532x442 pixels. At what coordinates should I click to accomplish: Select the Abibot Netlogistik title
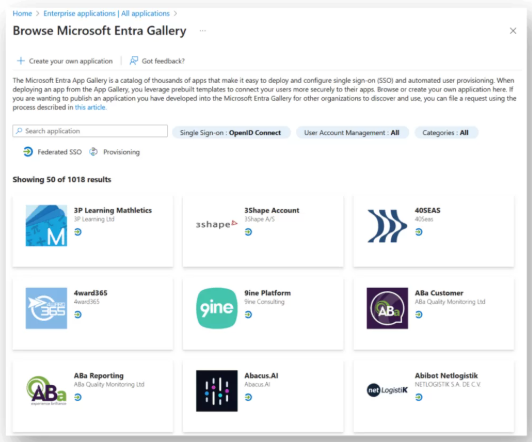coord(446,376)
